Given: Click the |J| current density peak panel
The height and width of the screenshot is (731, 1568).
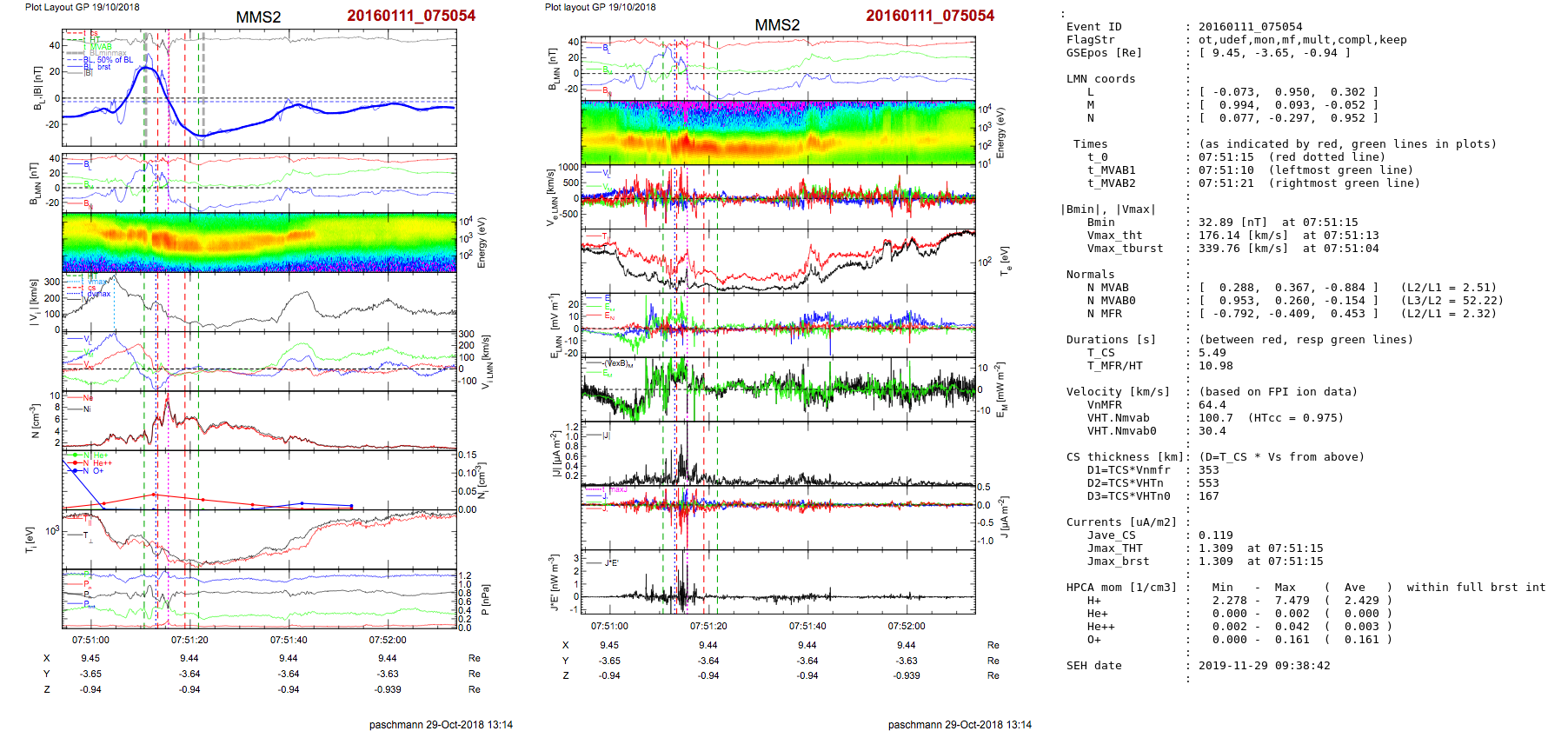Looking at the screenshot, I should click(x=778, y=454).
